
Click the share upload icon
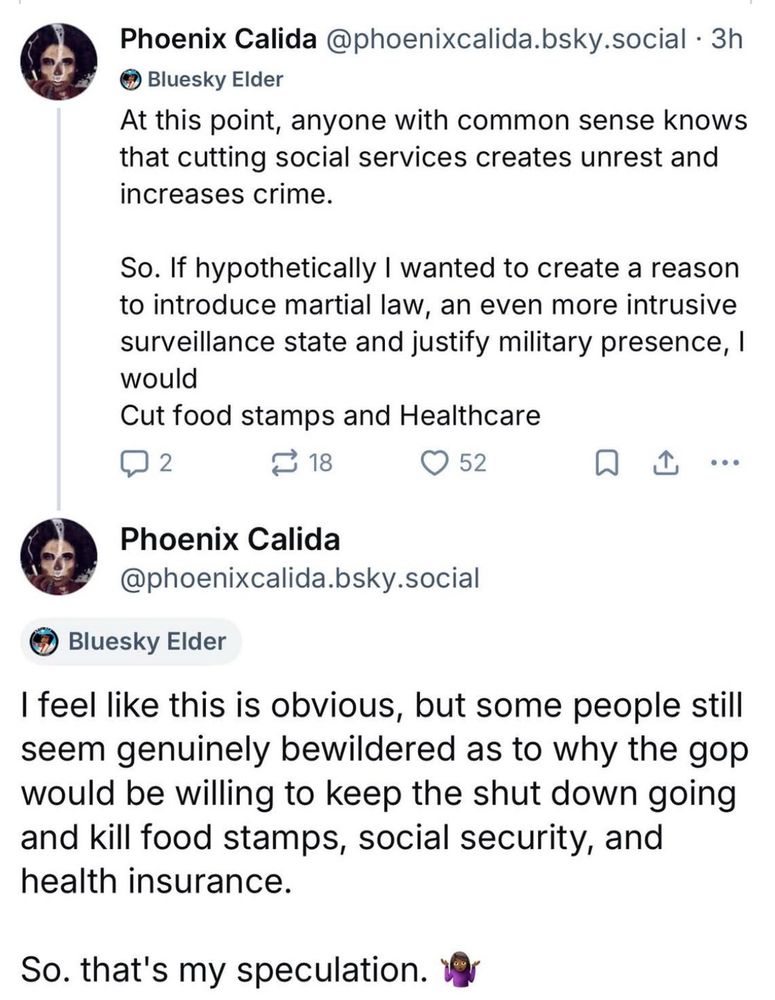662,463
